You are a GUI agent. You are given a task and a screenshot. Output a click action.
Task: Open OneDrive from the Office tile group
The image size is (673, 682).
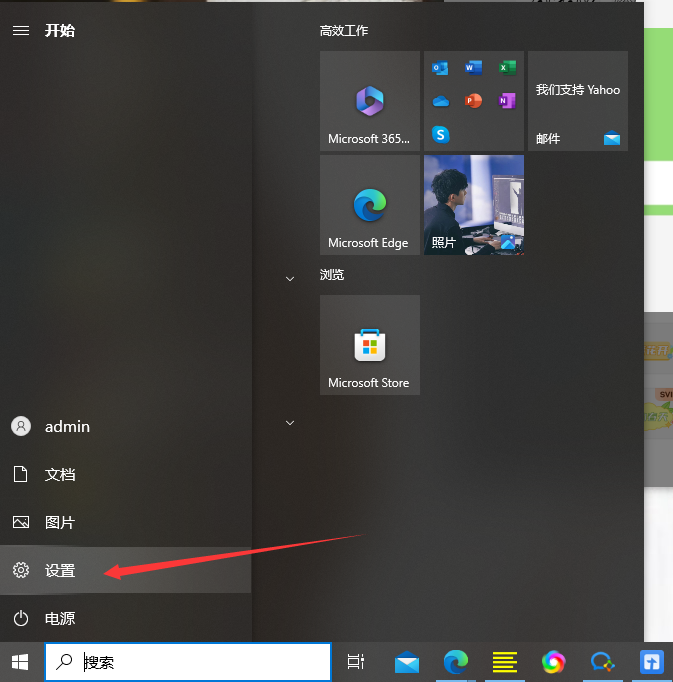pyautogui.click(x=440, y=101)
